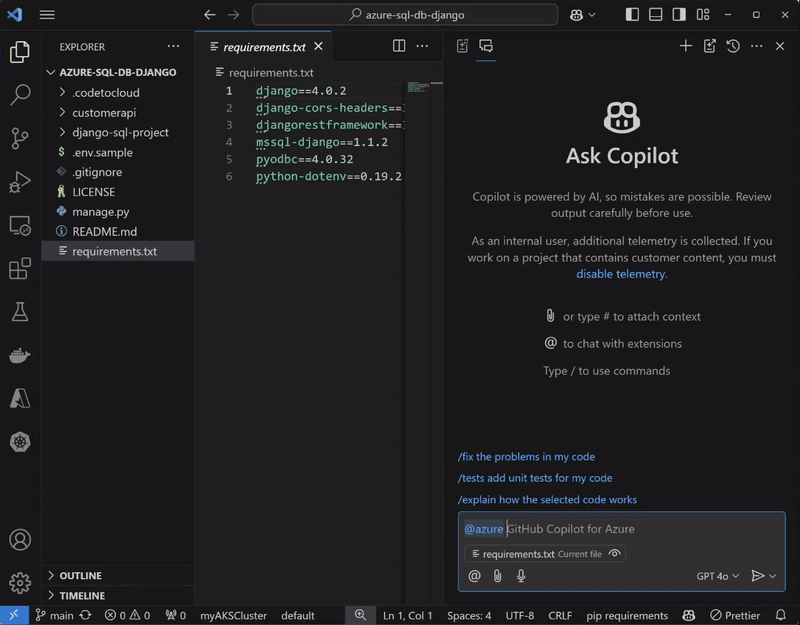
Task: Click /explain how the selected code works
Action: click(x=547, y=499)
